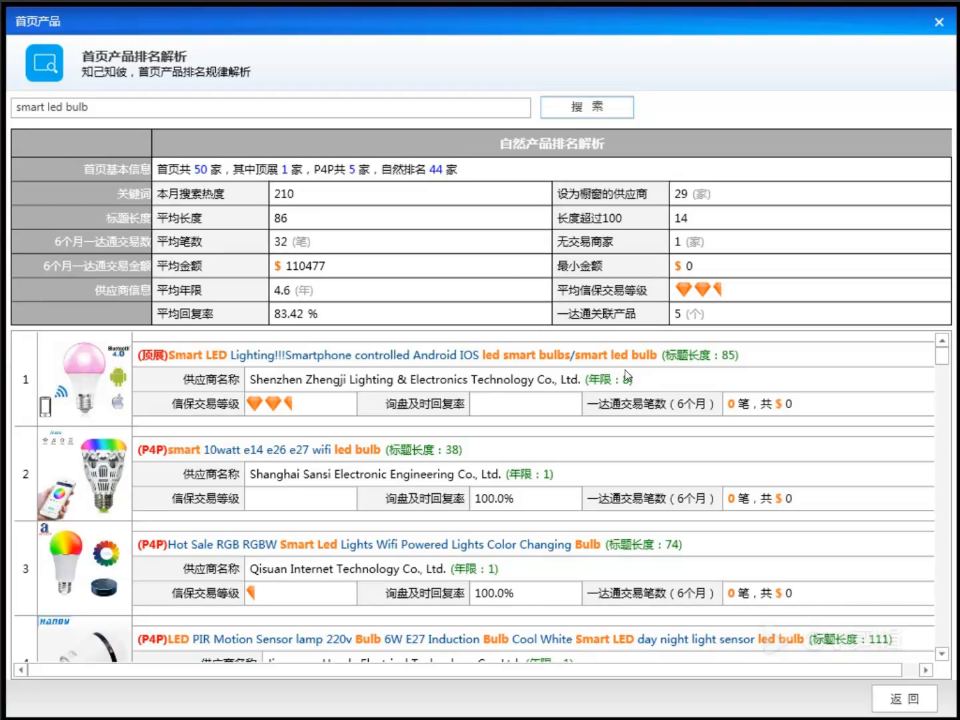This screenshot has width=960, height=720.
Task: Select supplier Shanghai Sansi Electronic Engineering
Action: click(x=375, y=474)
